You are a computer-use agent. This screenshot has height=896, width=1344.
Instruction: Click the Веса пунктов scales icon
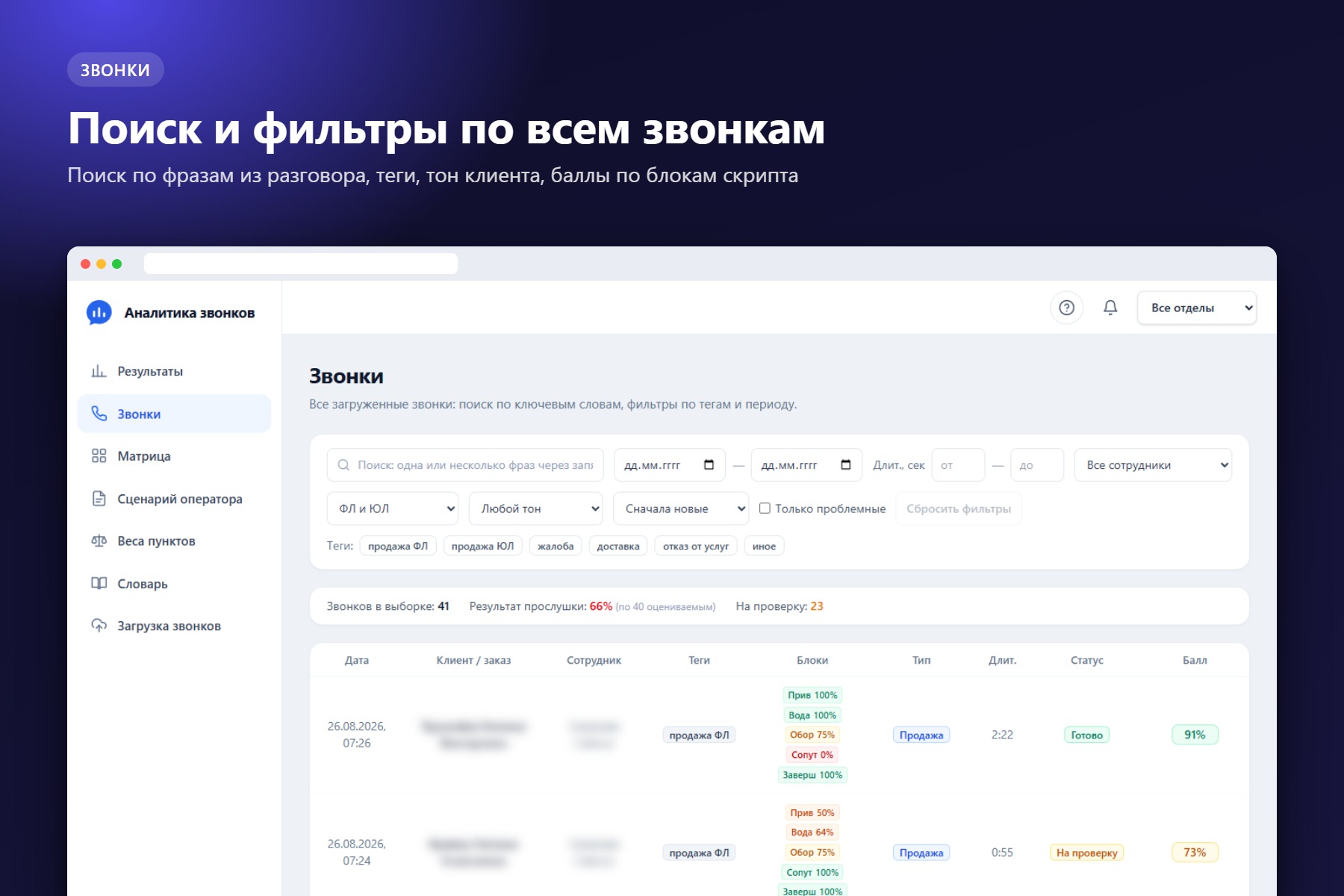click(x=99, y=541)
